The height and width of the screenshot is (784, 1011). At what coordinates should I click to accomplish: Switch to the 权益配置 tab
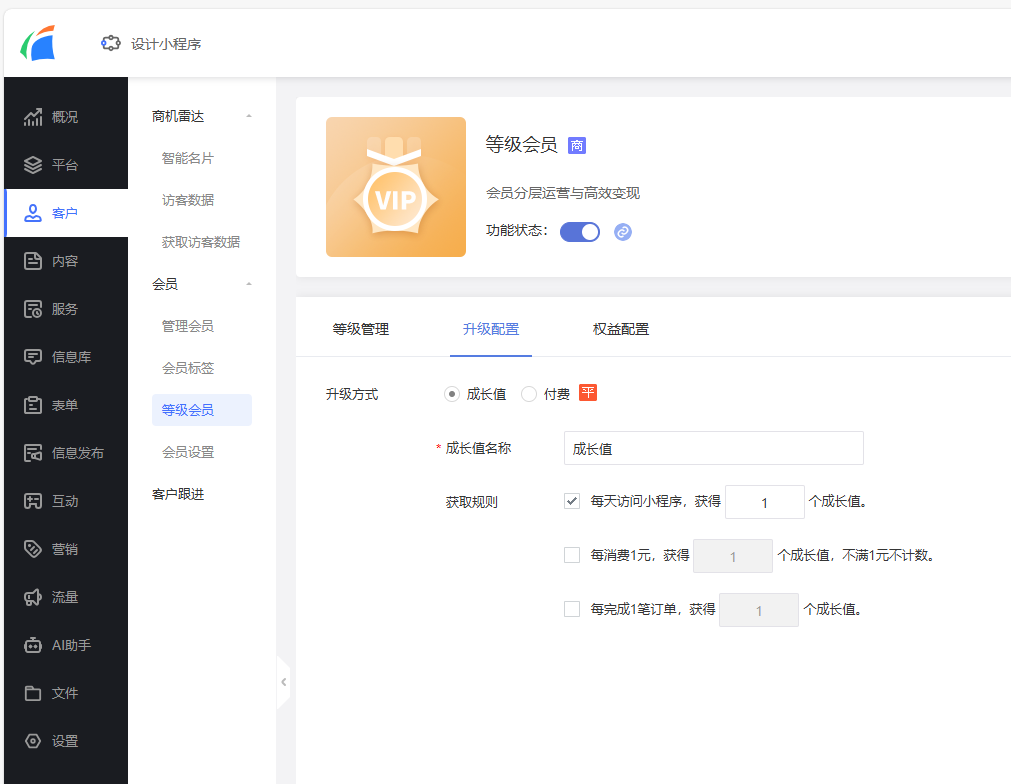point(620,330)
